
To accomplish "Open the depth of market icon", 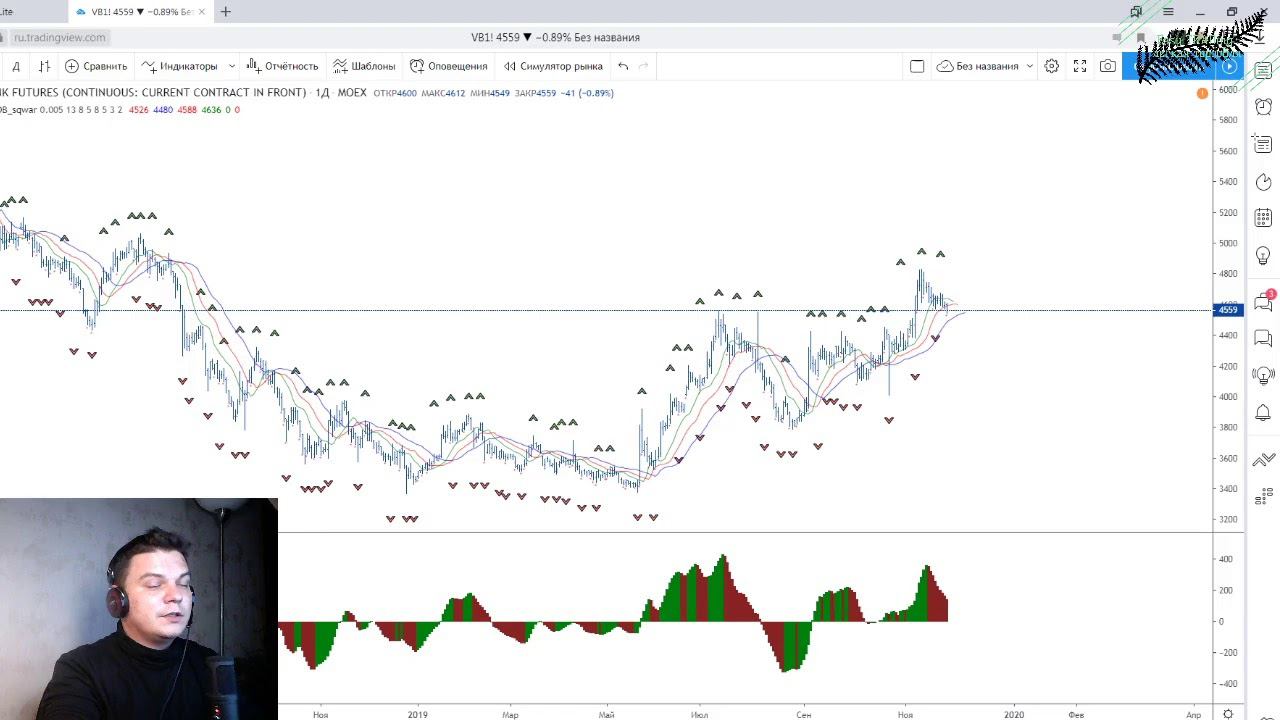I will click(x=1263, y=495).
